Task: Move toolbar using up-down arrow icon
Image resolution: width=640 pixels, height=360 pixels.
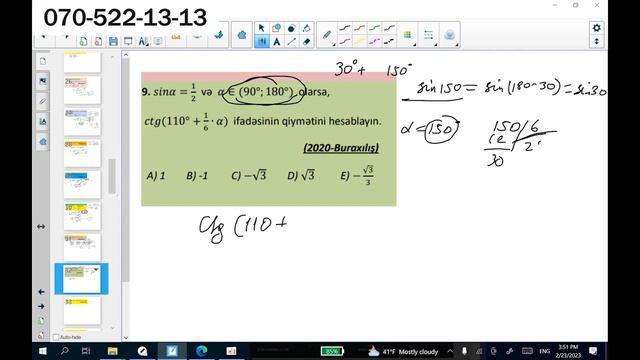Action: [x=596, y=41]
